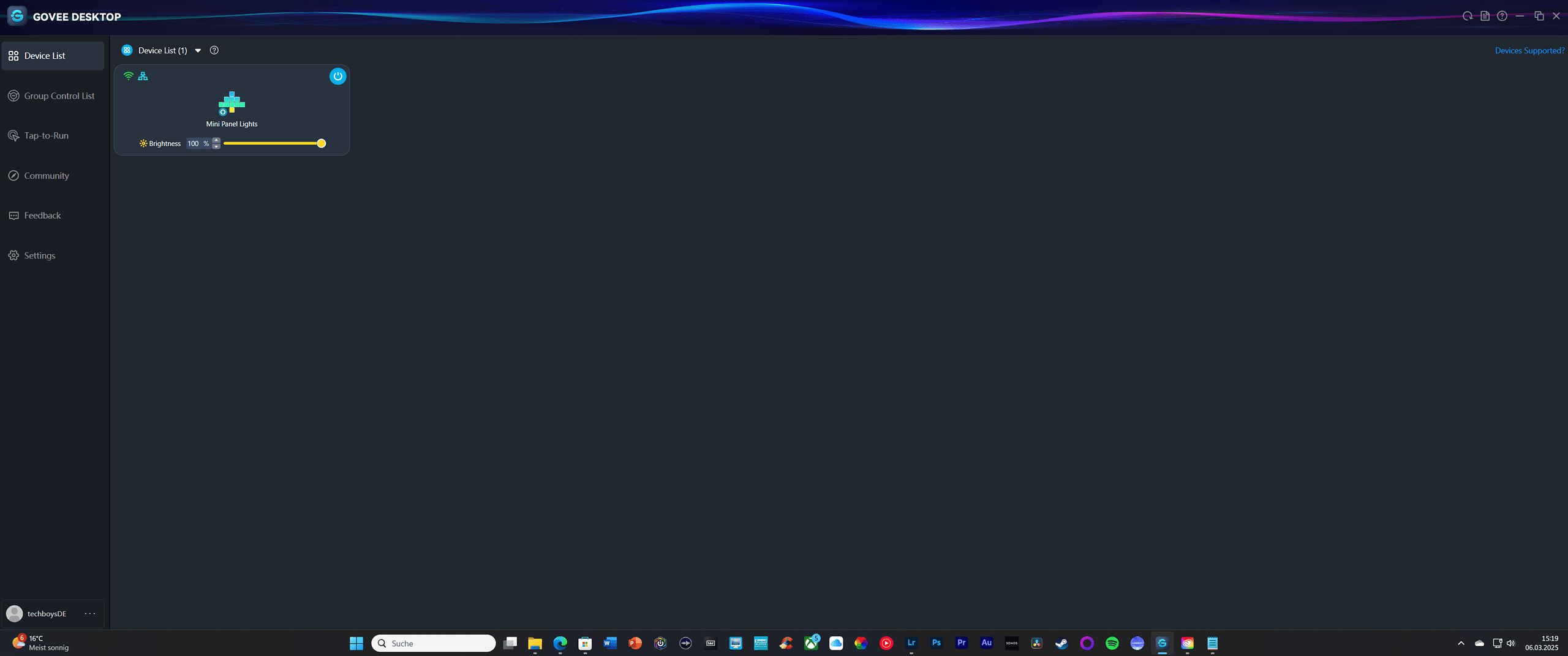Screen dimensions: 1568x656
Task: Open Adobe Creative Cloud from taskbar
Action: click(x=1188, y=643)
